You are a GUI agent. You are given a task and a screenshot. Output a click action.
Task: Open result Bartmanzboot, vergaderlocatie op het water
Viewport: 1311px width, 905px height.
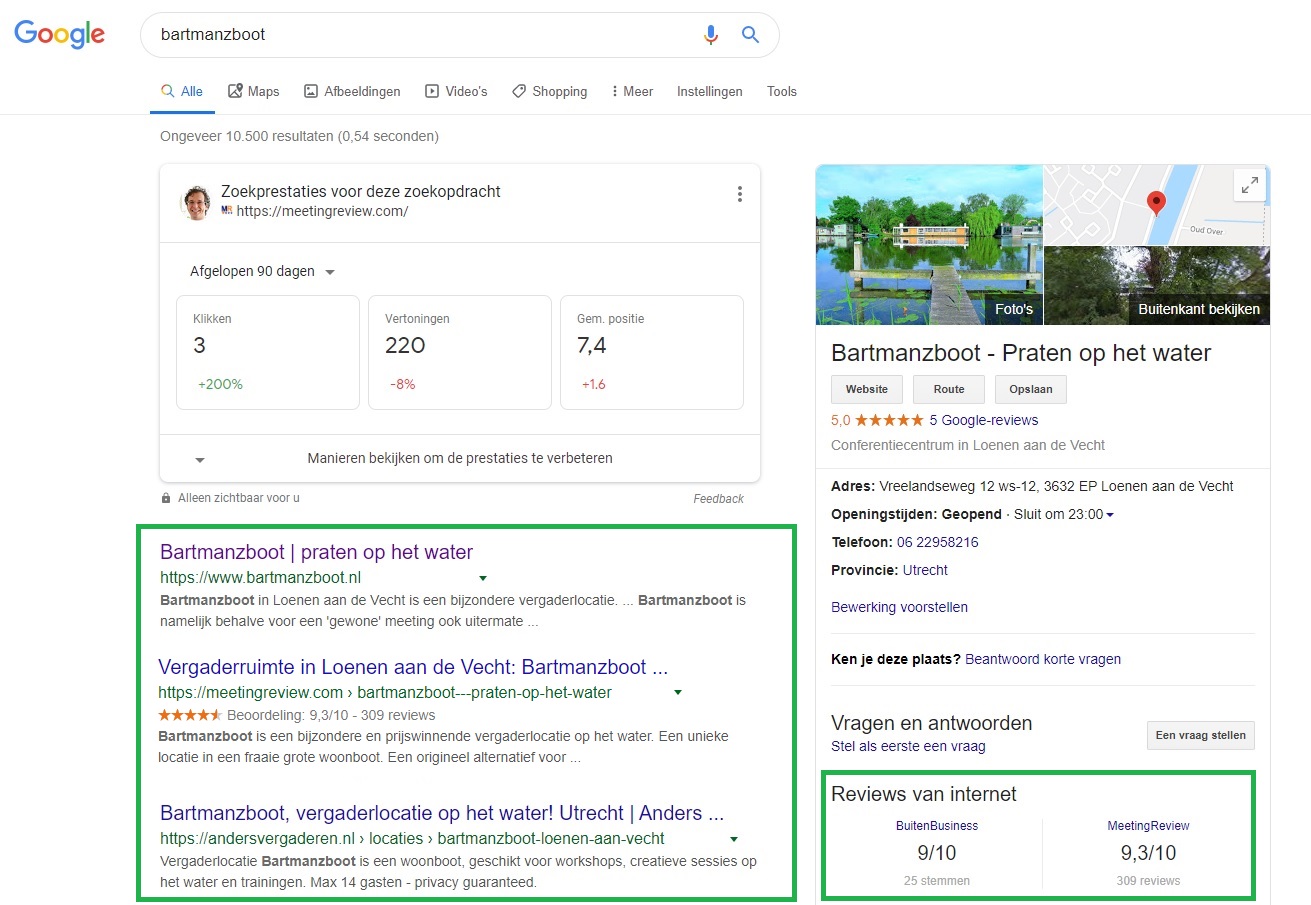click(442, 812)
